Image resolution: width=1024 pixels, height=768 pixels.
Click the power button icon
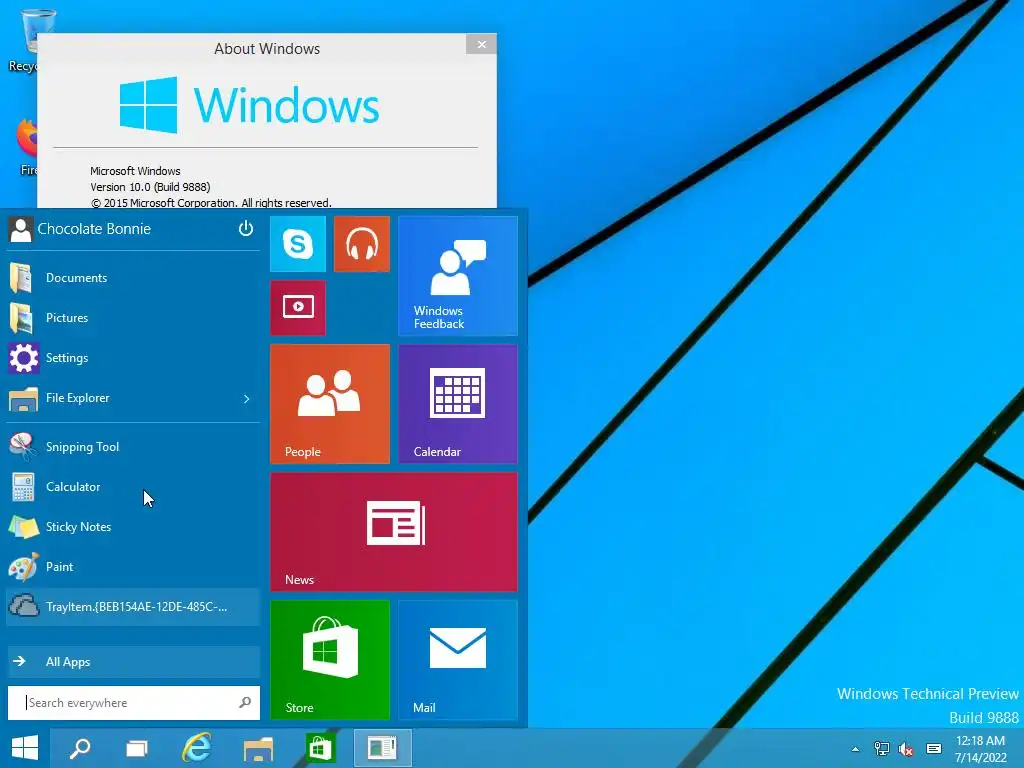point(246,229)
